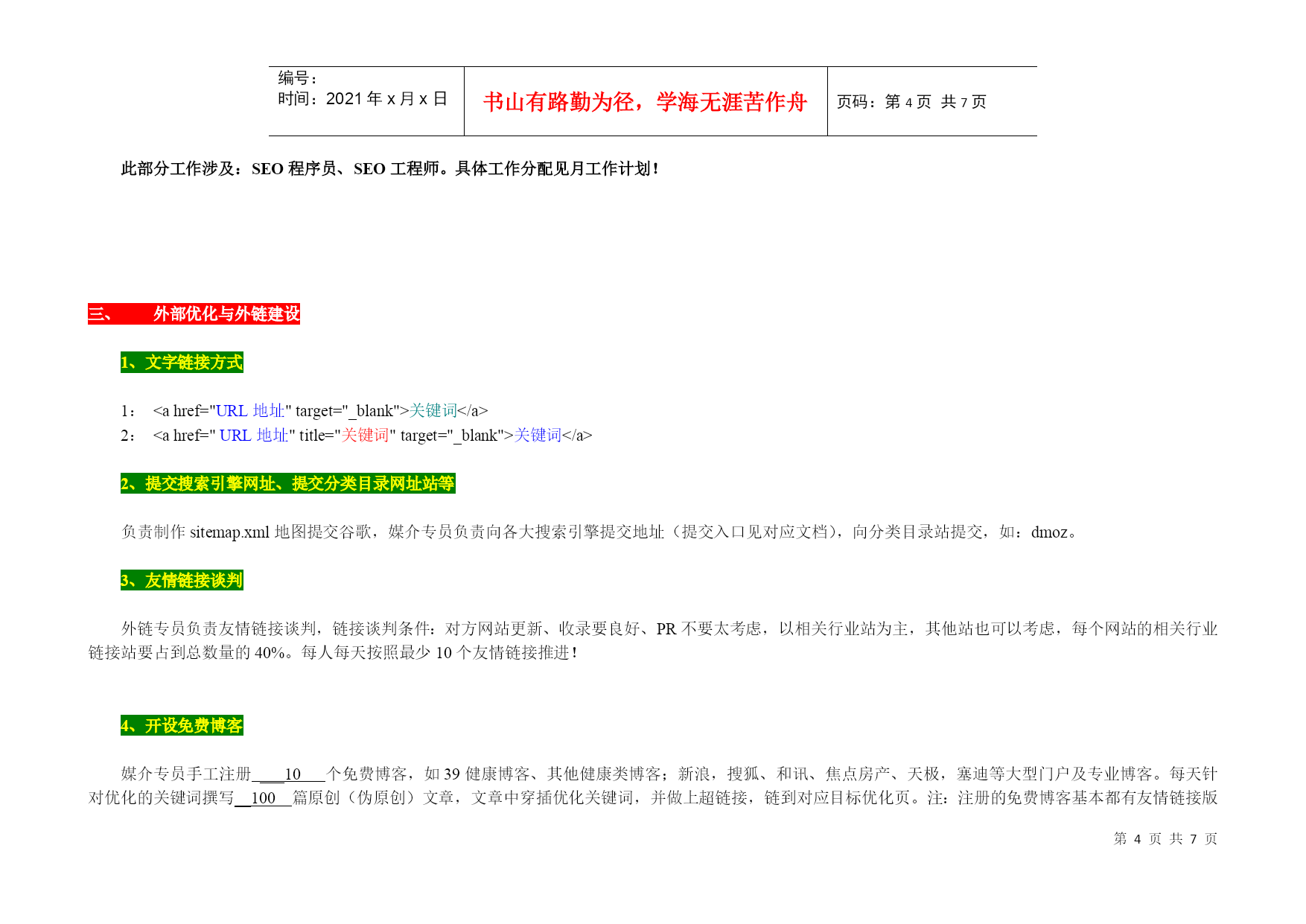Viewport: 1306px width, 924px height.
Task: Click the underlined '10' in the blog paragraph
Action: pos(293,774)
